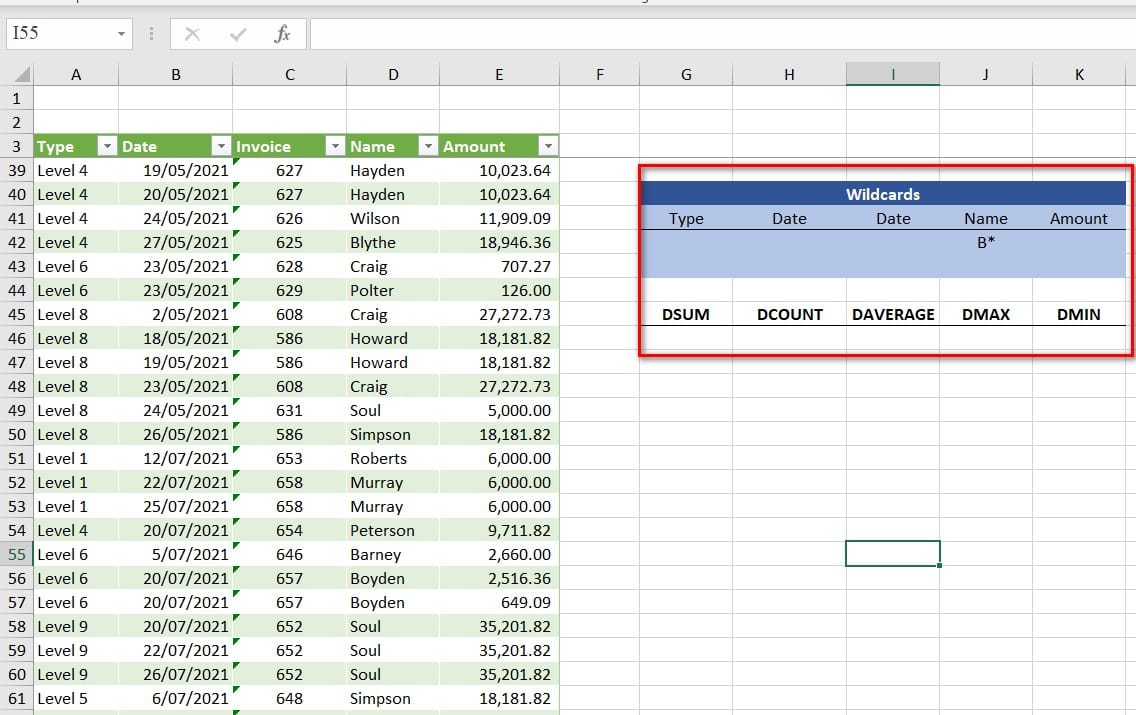
Task: Open the Date column filter dropdown
Action: (220, 146)
